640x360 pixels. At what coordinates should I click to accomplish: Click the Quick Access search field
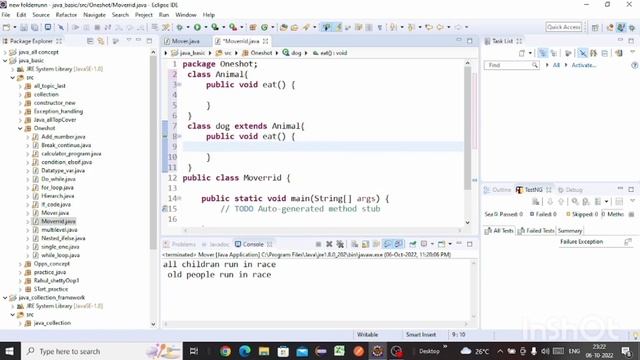(x=563, y=27)
